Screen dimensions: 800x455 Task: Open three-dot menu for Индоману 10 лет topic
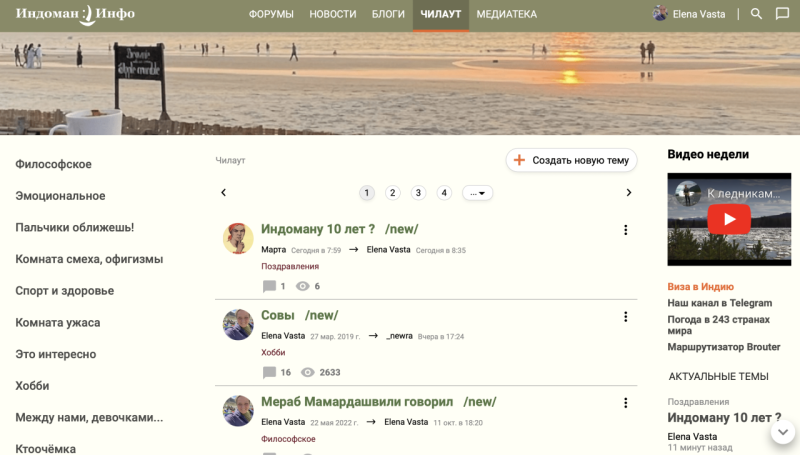click(x=626, y=230)
